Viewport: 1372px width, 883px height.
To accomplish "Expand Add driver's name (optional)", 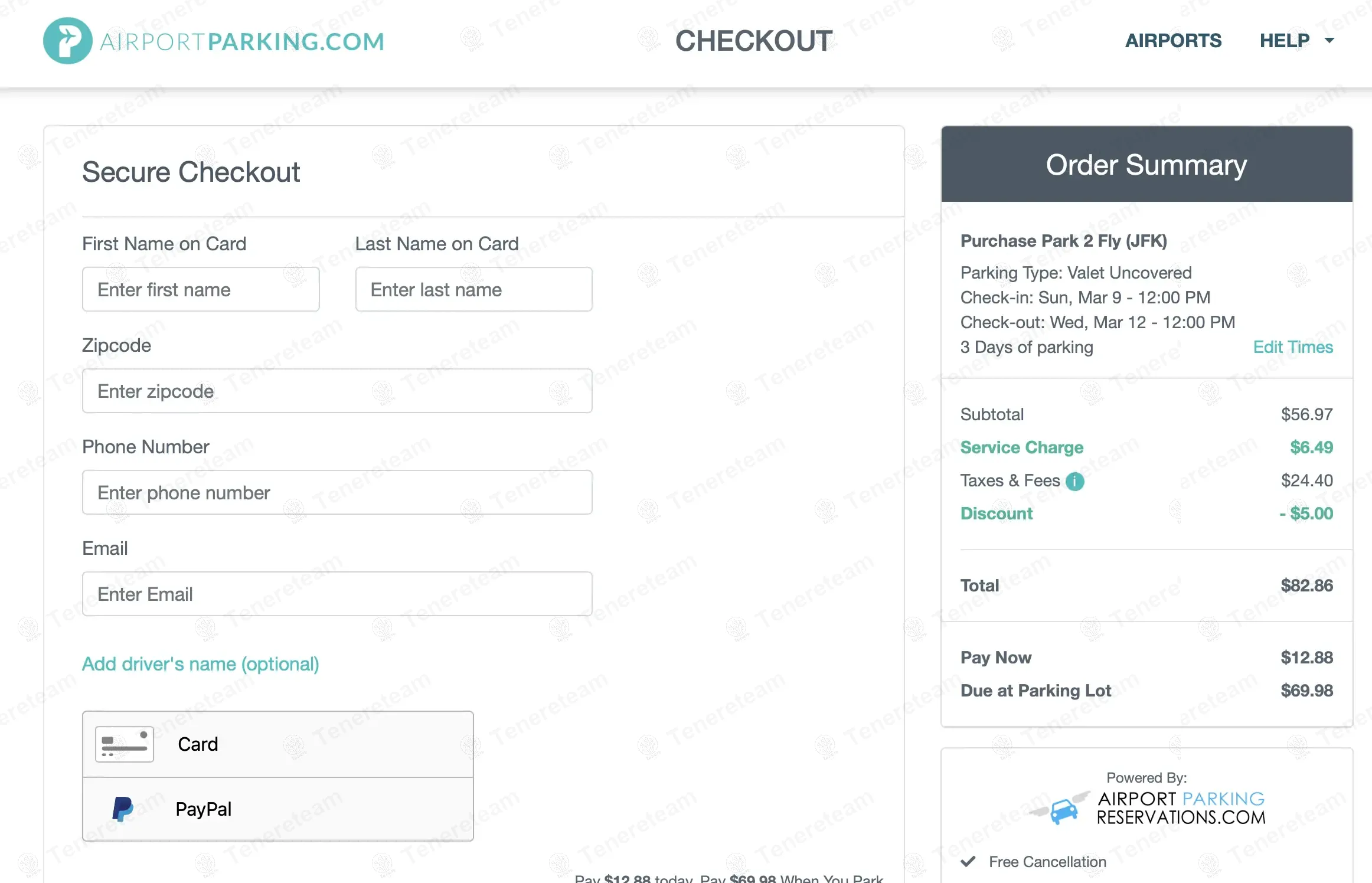I will (200, 664).
